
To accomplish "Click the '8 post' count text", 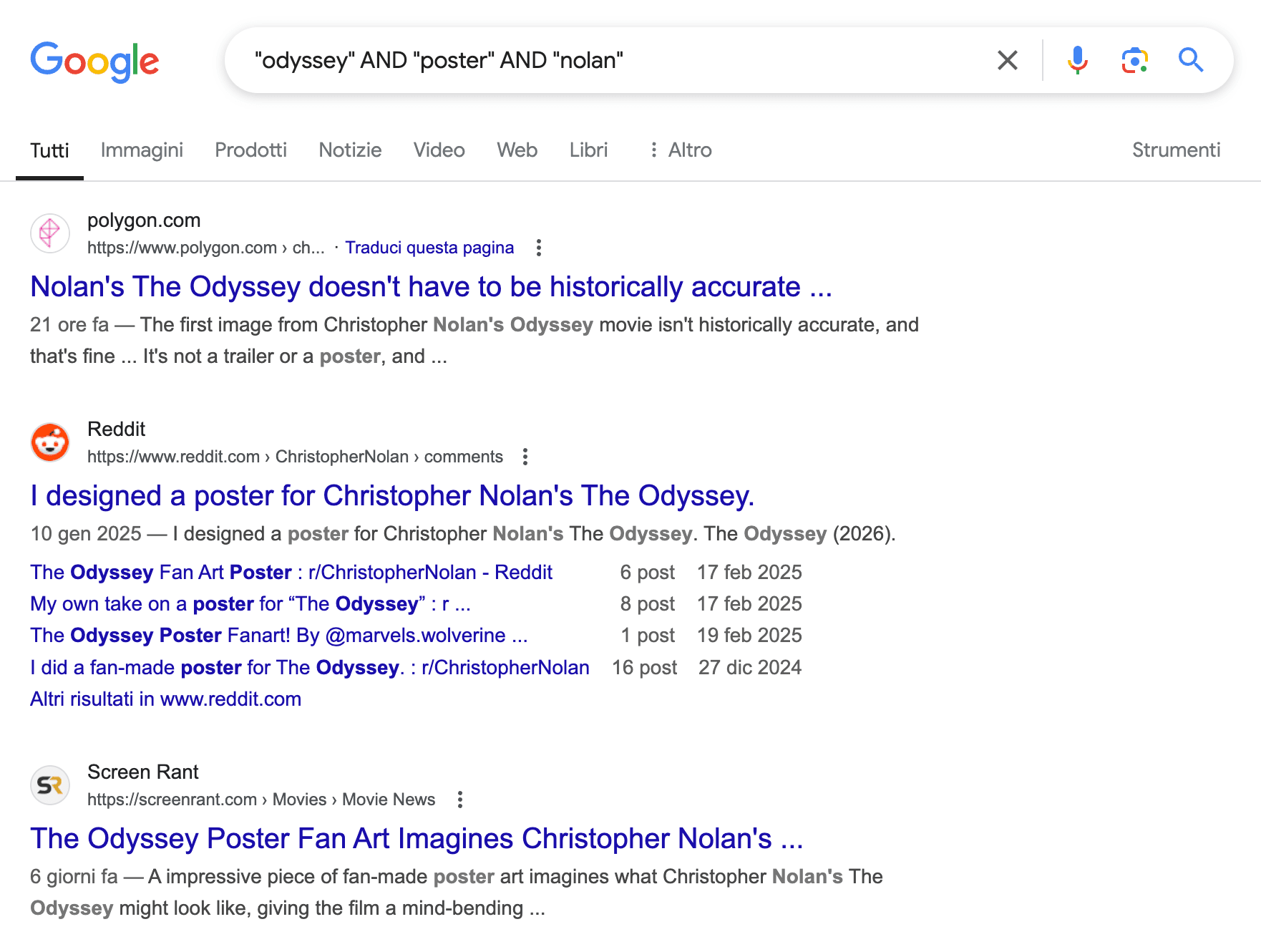I will 648,604.
